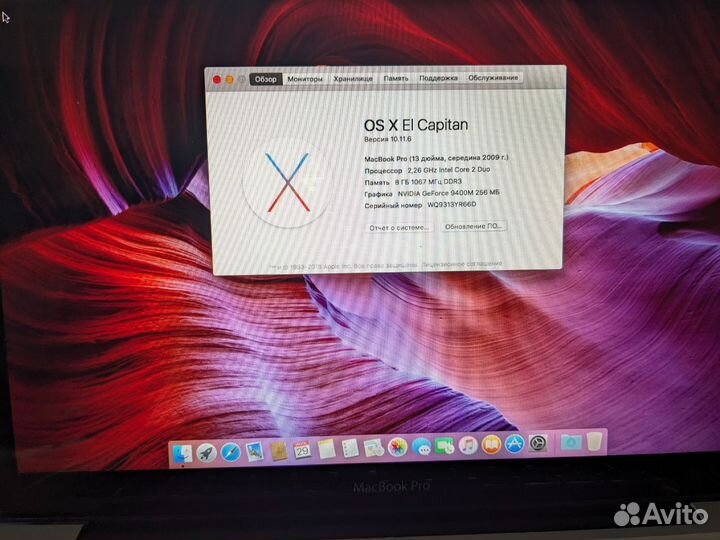Close the About This Mac window
Image resolution: width=720 pixels, height=540 pixels.
tap(217, 80)
